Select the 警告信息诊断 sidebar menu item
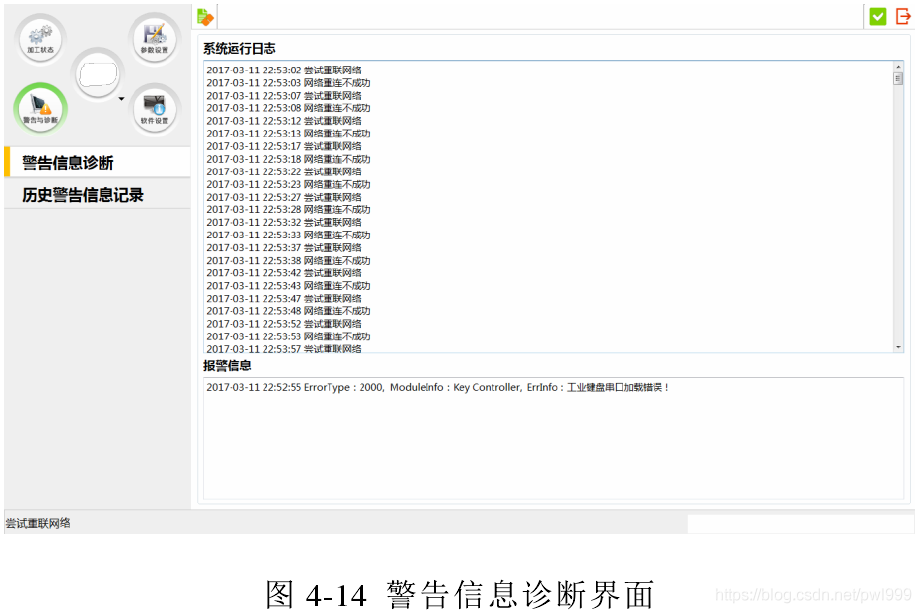This screenshot has height=613, width=921. [x=69, y=162]
